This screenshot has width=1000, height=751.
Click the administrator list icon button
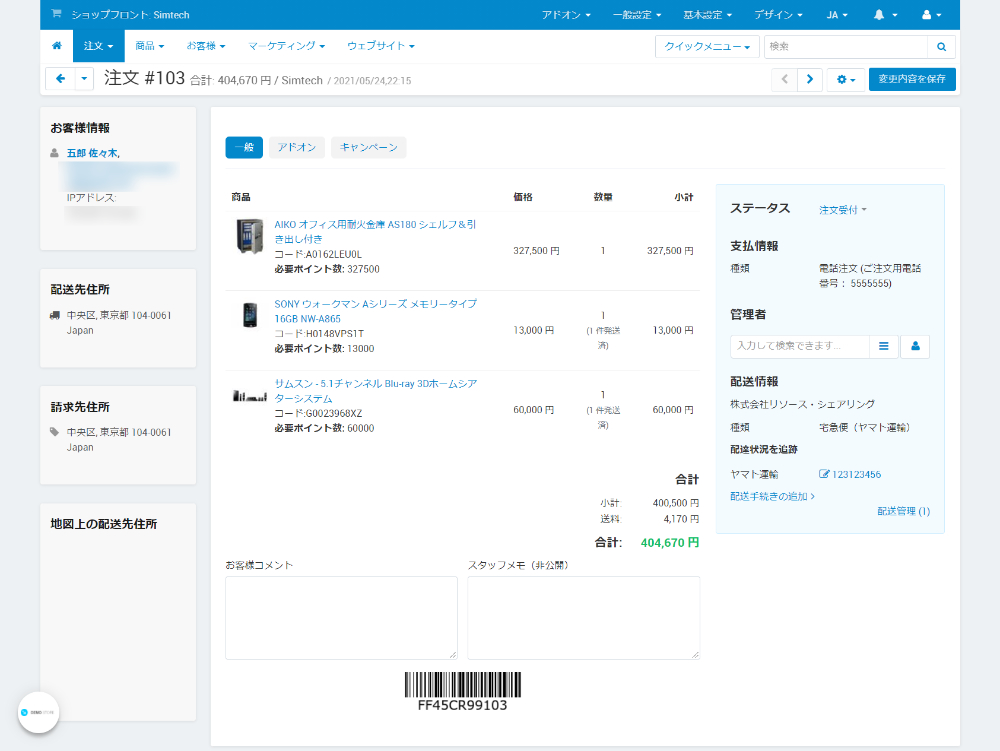884,346
